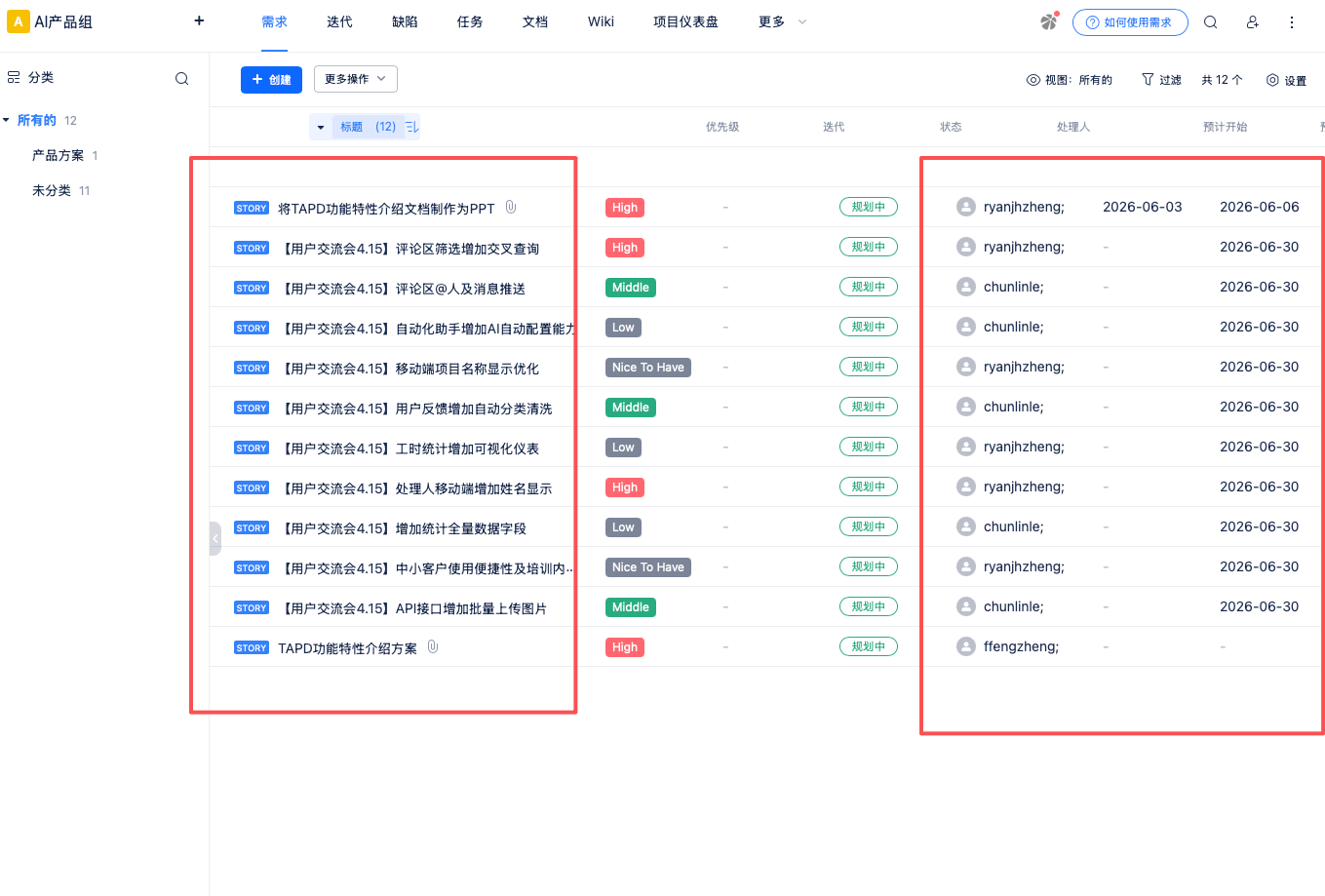Screen dimensions: 1325x896
Task: Open story 自动化助手增加AI自动配置能力
Action: click(429, 329)
